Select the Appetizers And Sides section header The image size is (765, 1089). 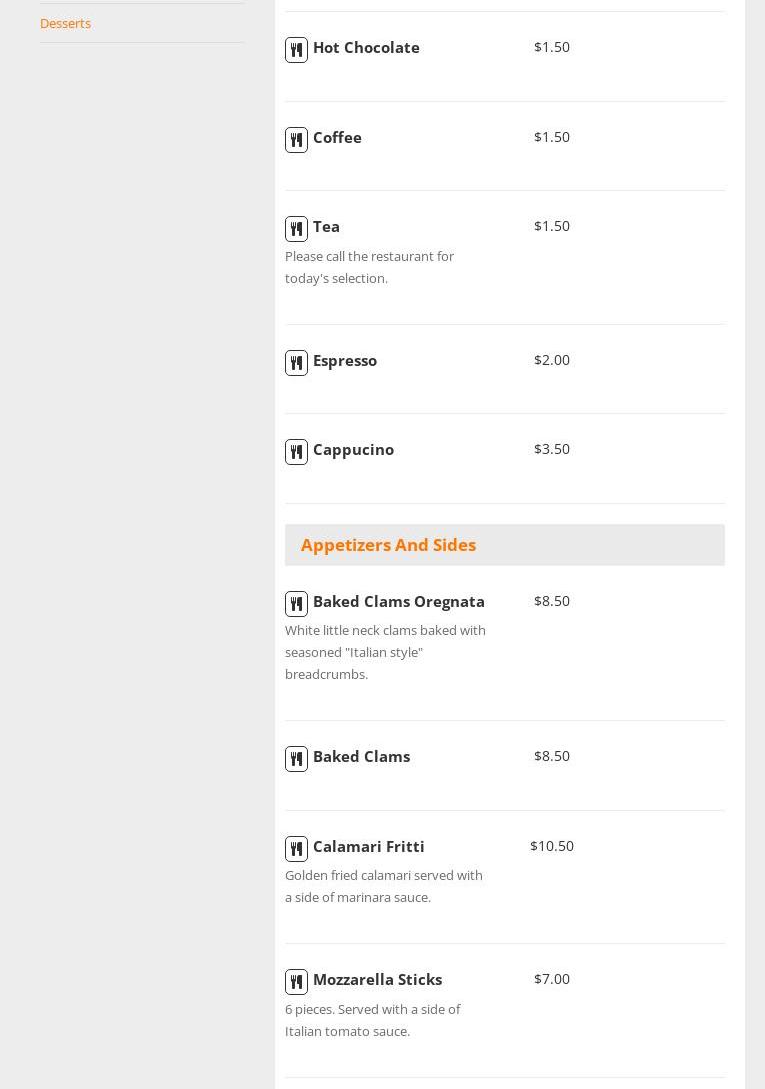pyautogui.click(x=388, y=545)
